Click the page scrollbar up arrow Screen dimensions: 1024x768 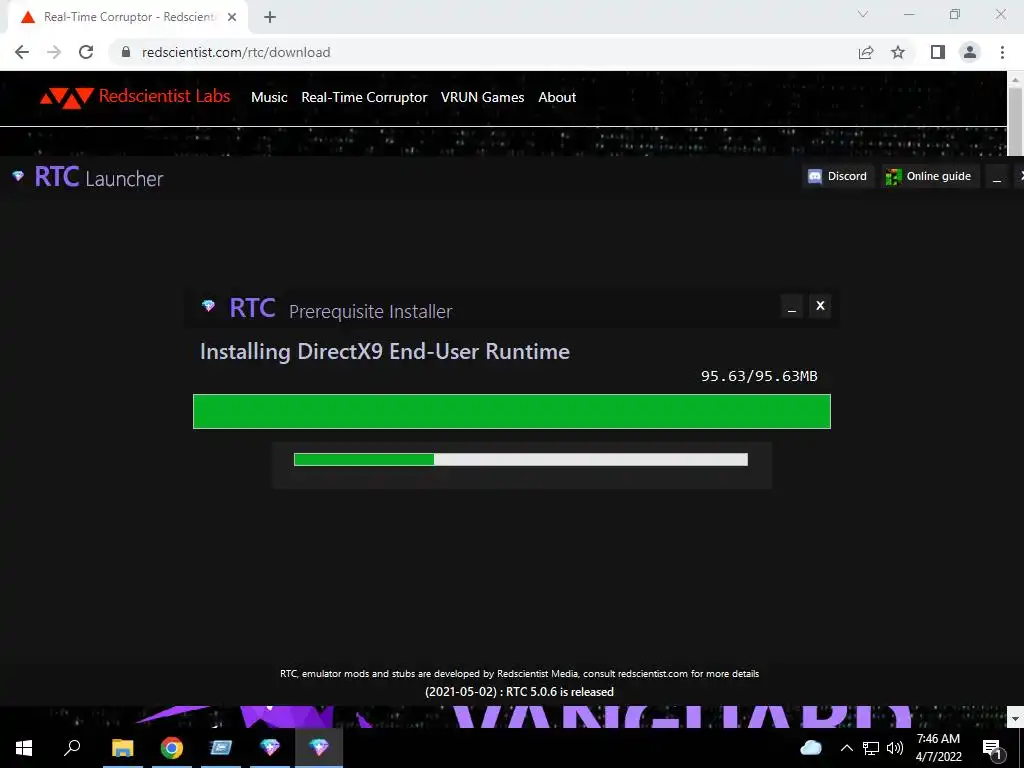coord(1015,79)
